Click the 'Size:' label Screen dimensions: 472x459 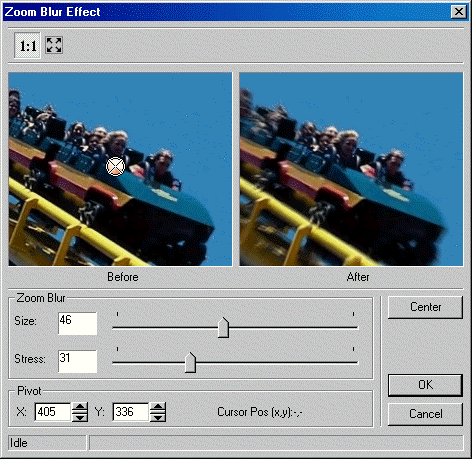25,321
